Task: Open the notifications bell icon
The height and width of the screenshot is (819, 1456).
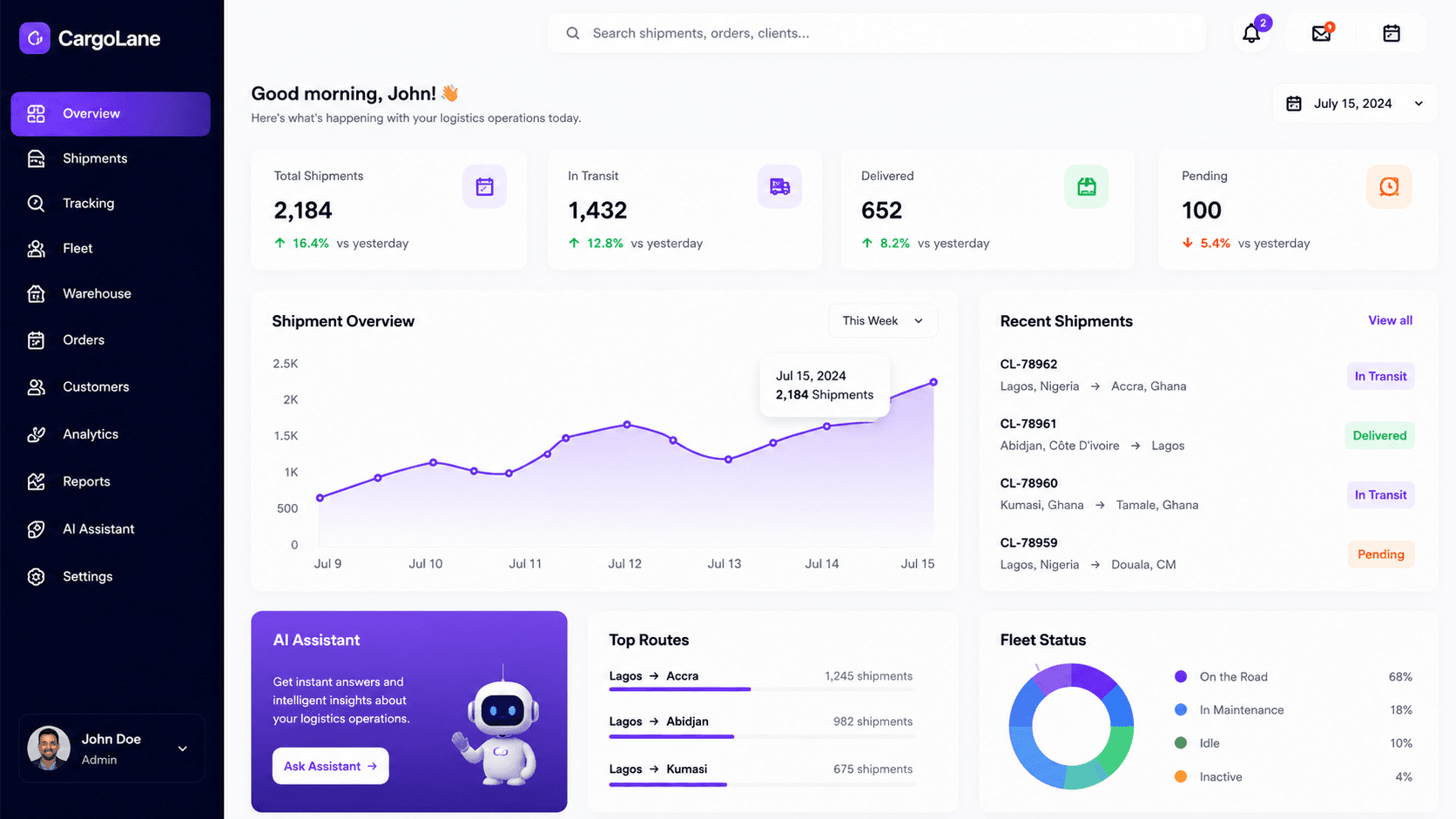Action: coord(1251,34)
